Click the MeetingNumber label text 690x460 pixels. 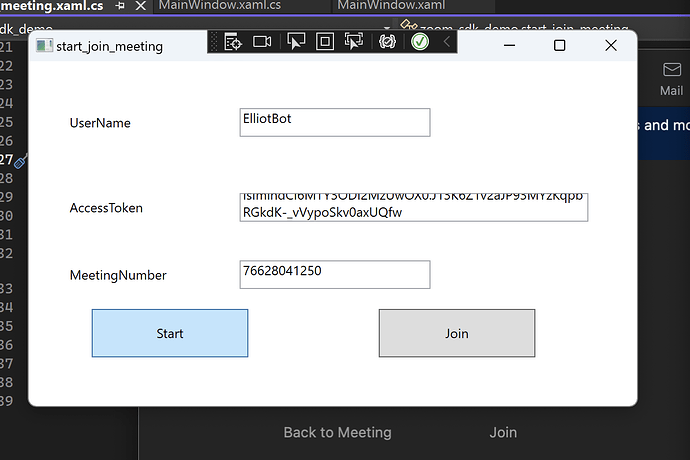coord(118,275)
